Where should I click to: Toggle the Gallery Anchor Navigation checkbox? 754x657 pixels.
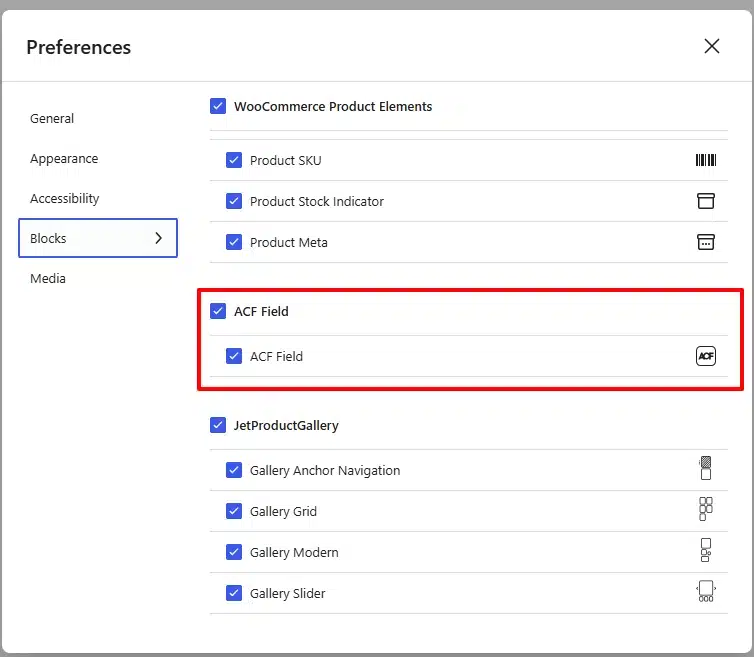coord(234,470)
